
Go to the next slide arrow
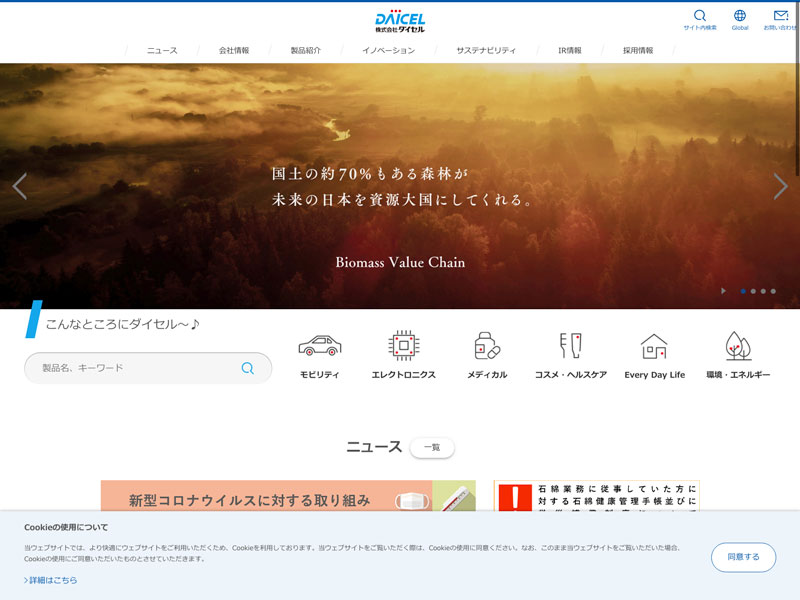point(780,186)
